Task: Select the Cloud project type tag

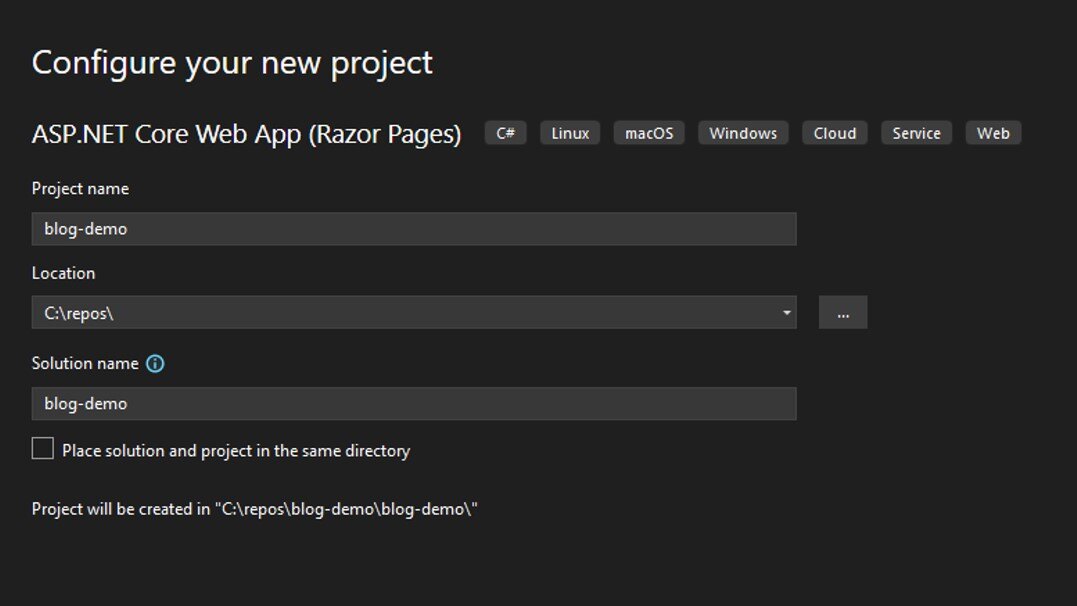Action: coord(834,133)
